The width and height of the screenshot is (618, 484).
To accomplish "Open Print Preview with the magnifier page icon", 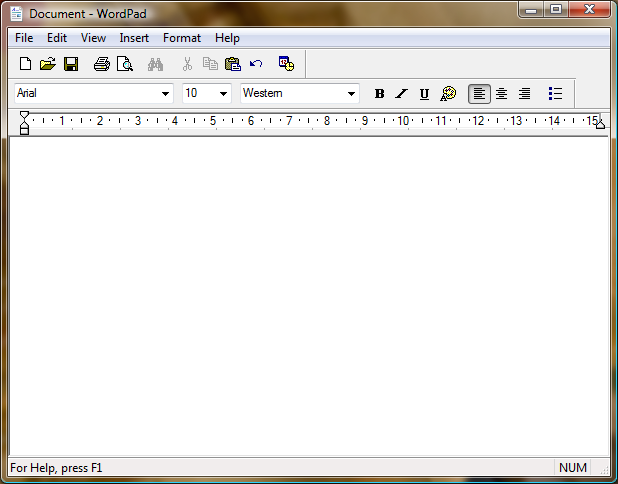I will click(125, 63).
